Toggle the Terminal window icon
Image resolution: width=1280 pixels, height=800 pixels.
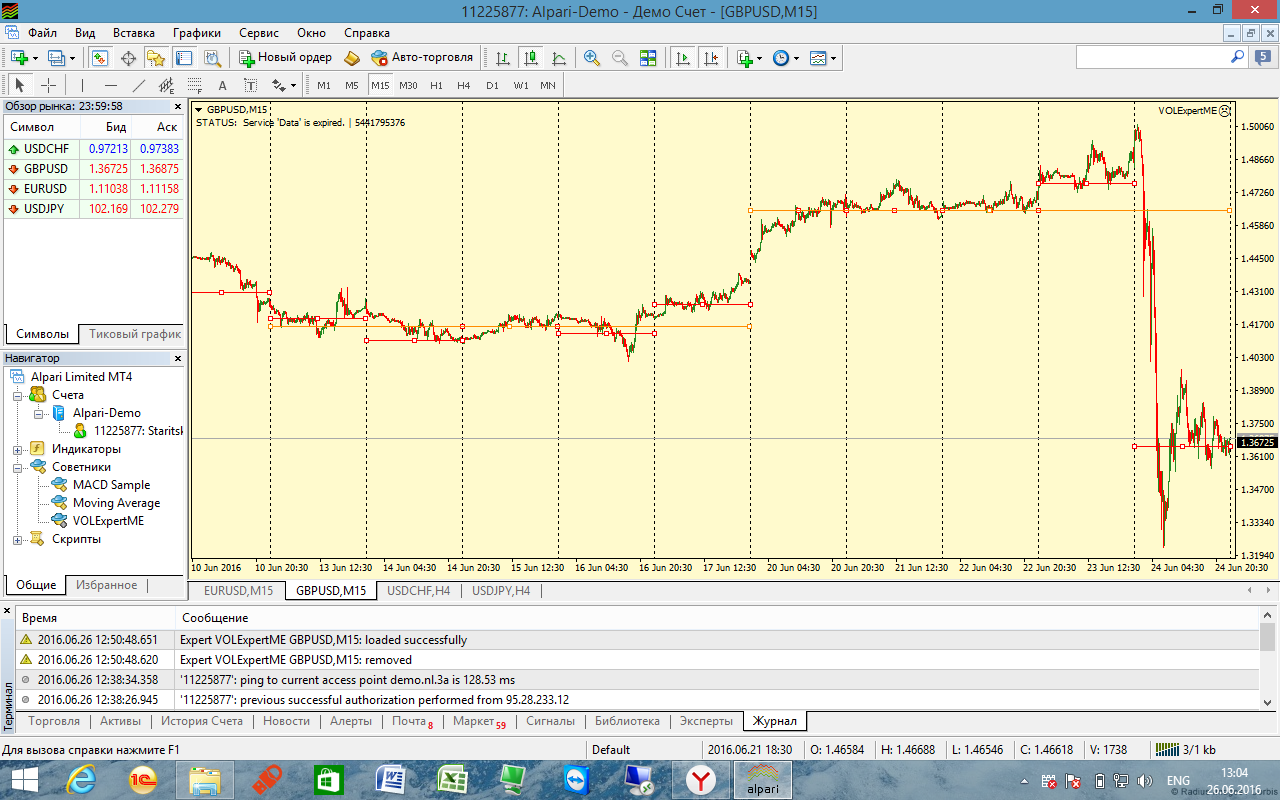pyautogui.click(x=184, y=58)
